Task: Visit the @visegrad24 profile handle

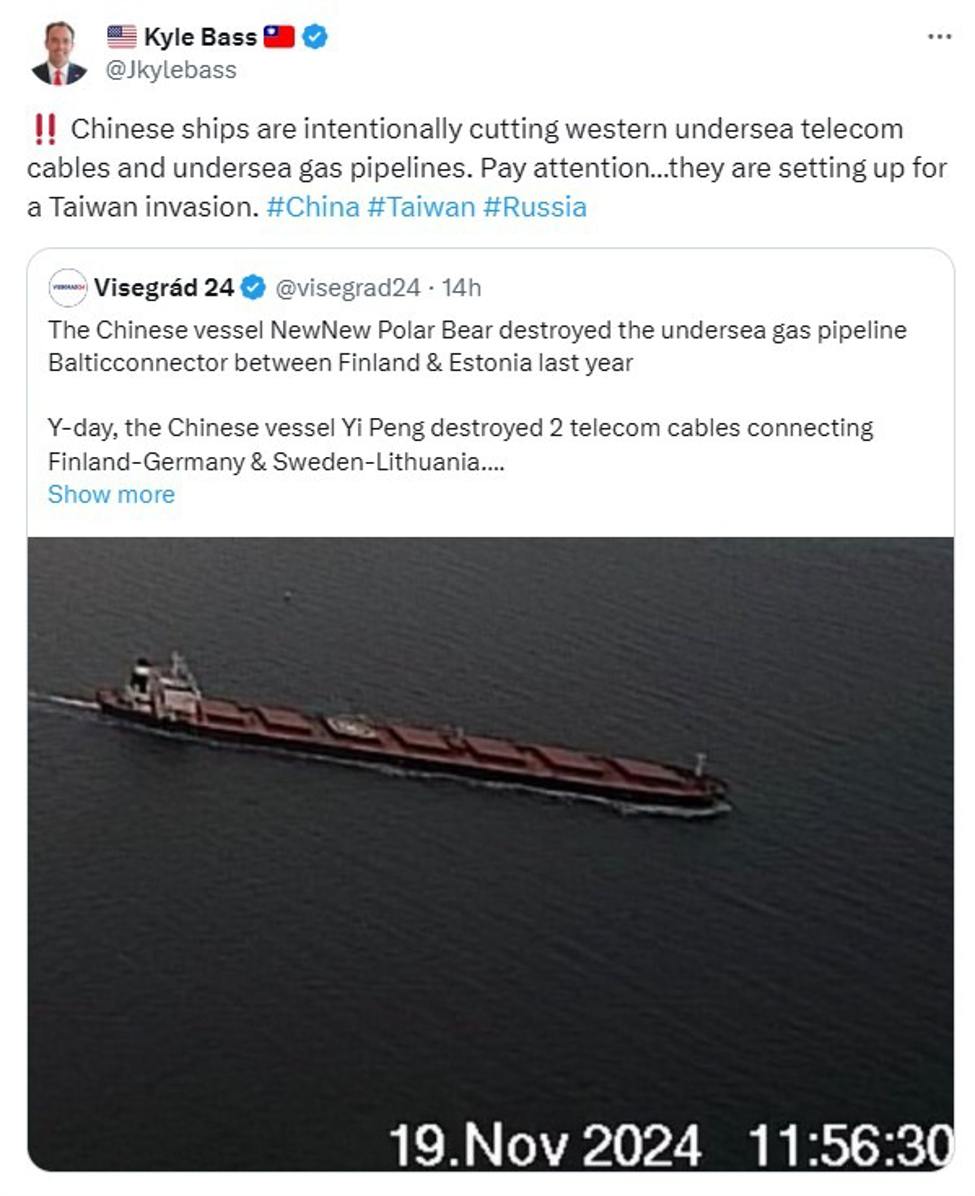Action: coord(352,286)
